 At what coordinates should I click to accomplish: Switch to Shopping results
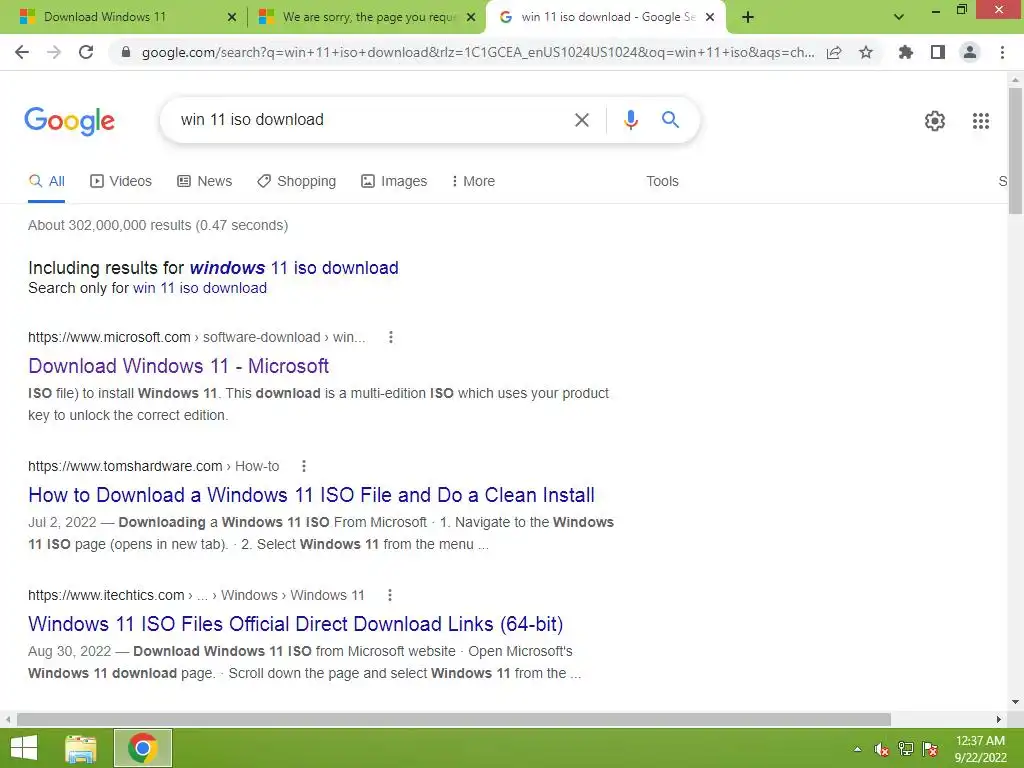pos(296,182)
